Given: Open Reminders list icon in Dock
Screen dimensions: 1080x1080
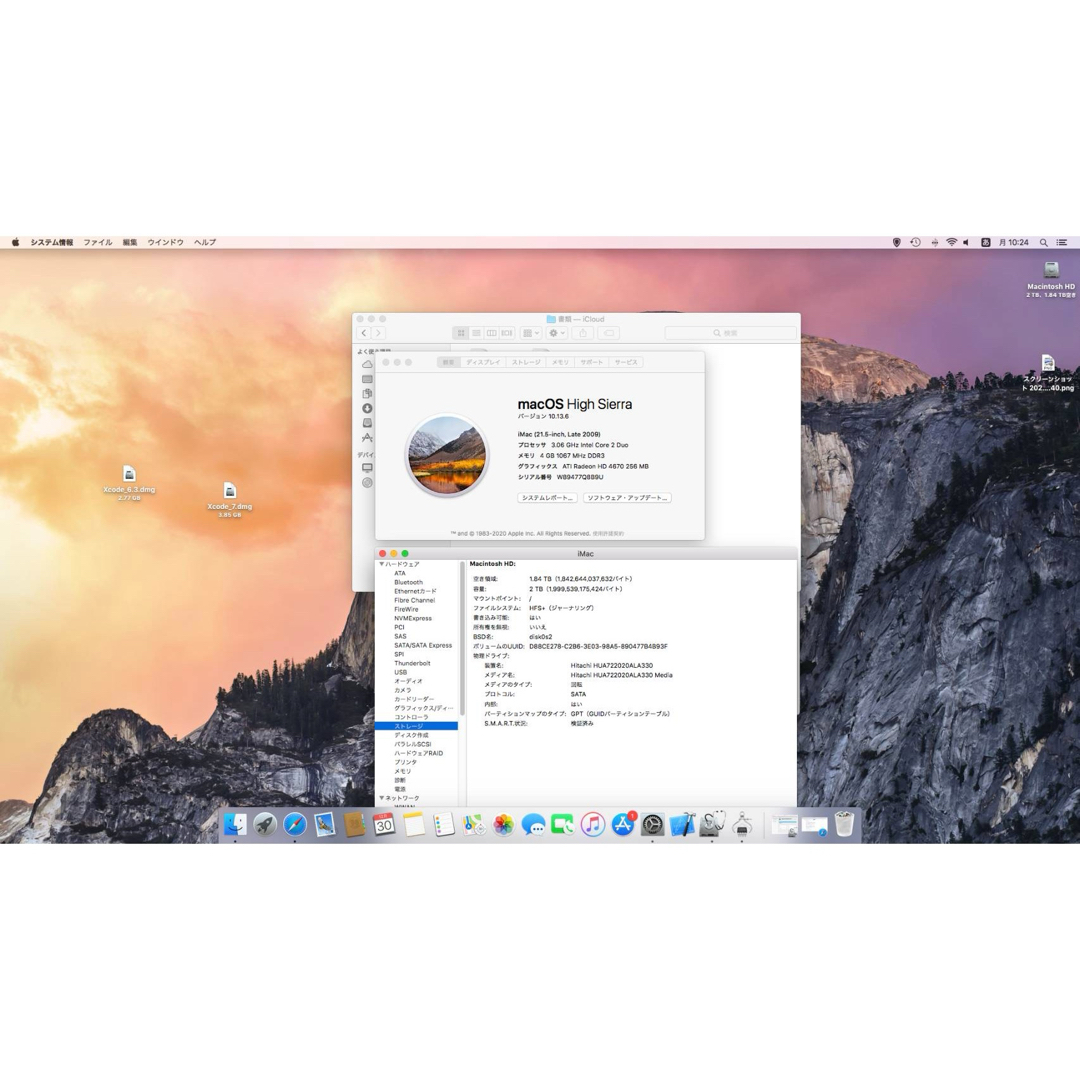Looking at the screenshot, I should [x=444, y=824].
